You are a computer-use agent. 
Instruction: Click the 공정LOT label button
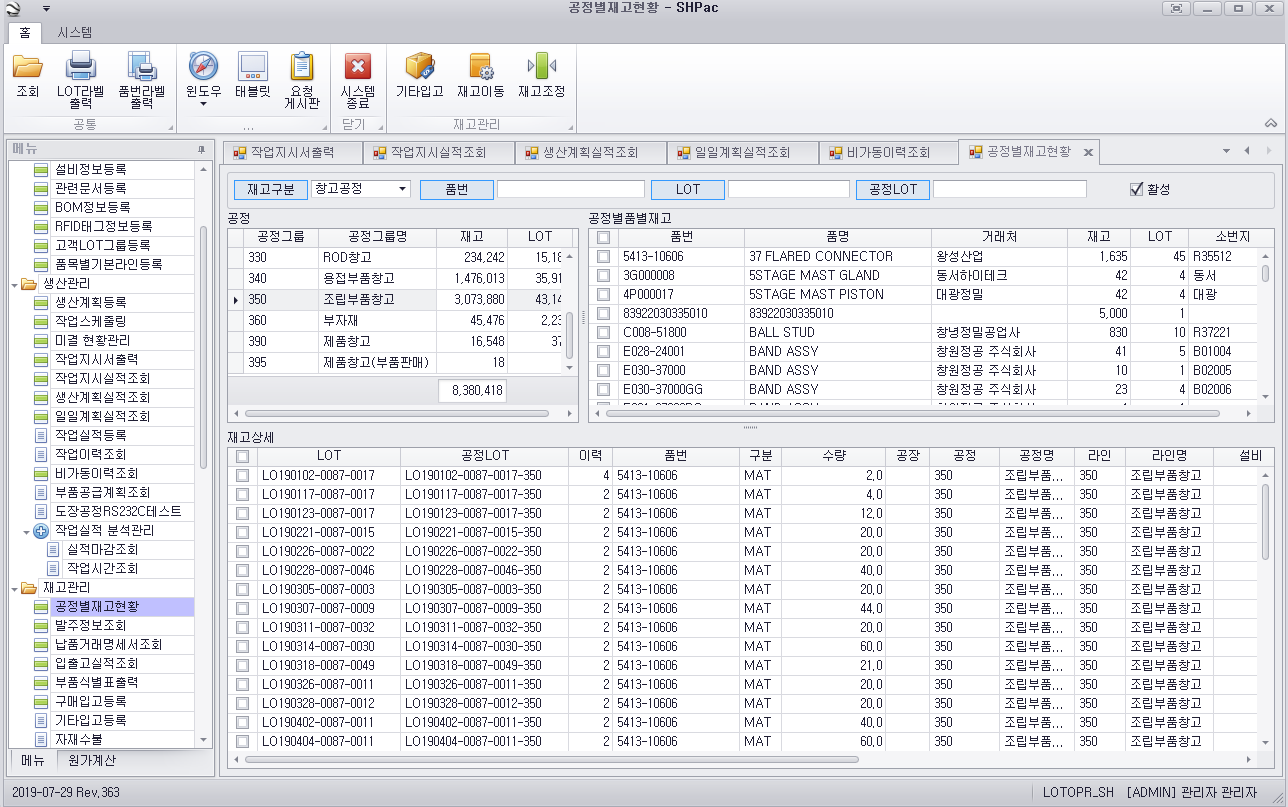[893, 189]
